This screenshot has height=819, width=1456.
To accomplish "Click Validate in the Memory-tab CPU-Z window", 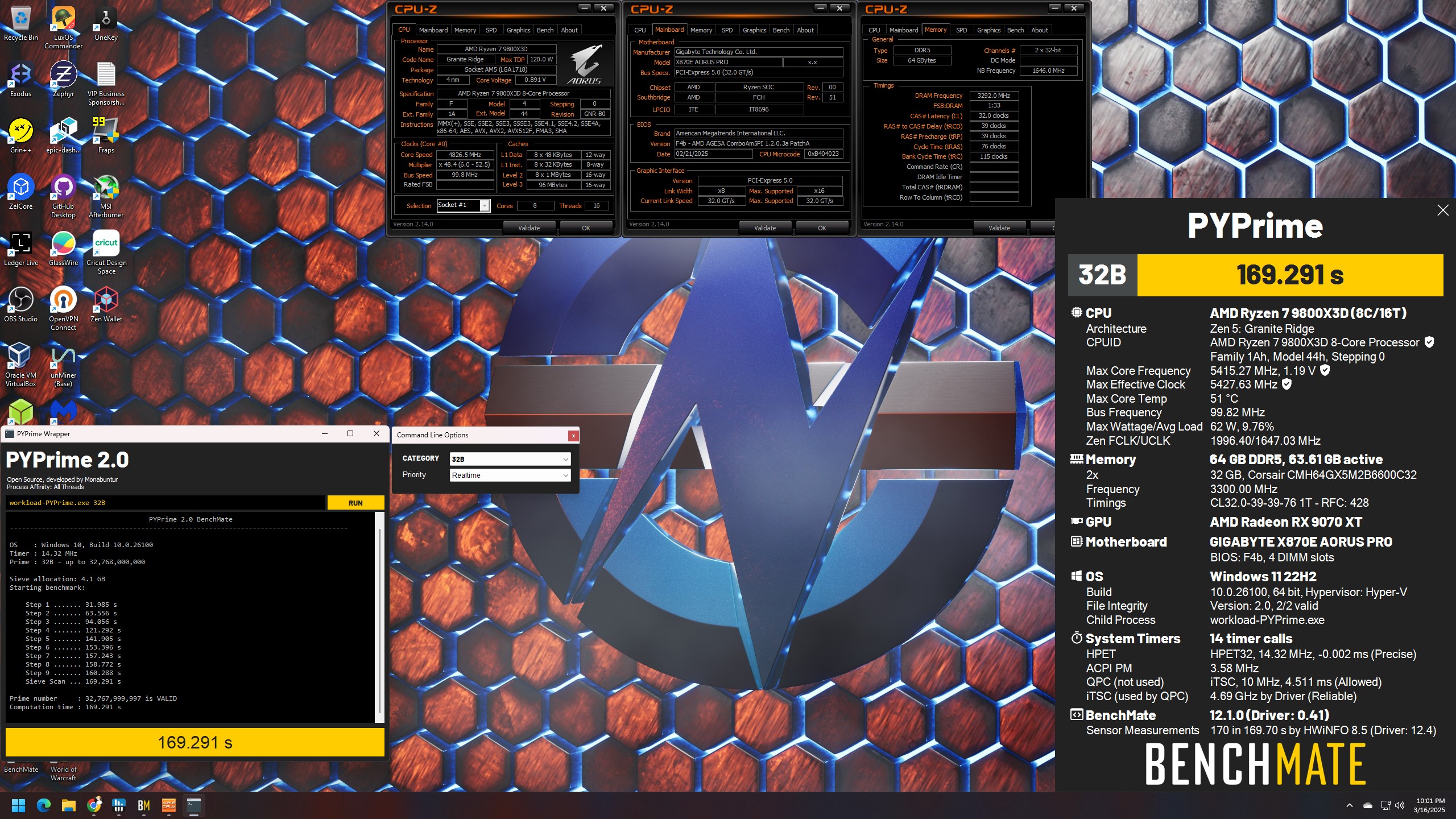I will click(x=999, y=228).
